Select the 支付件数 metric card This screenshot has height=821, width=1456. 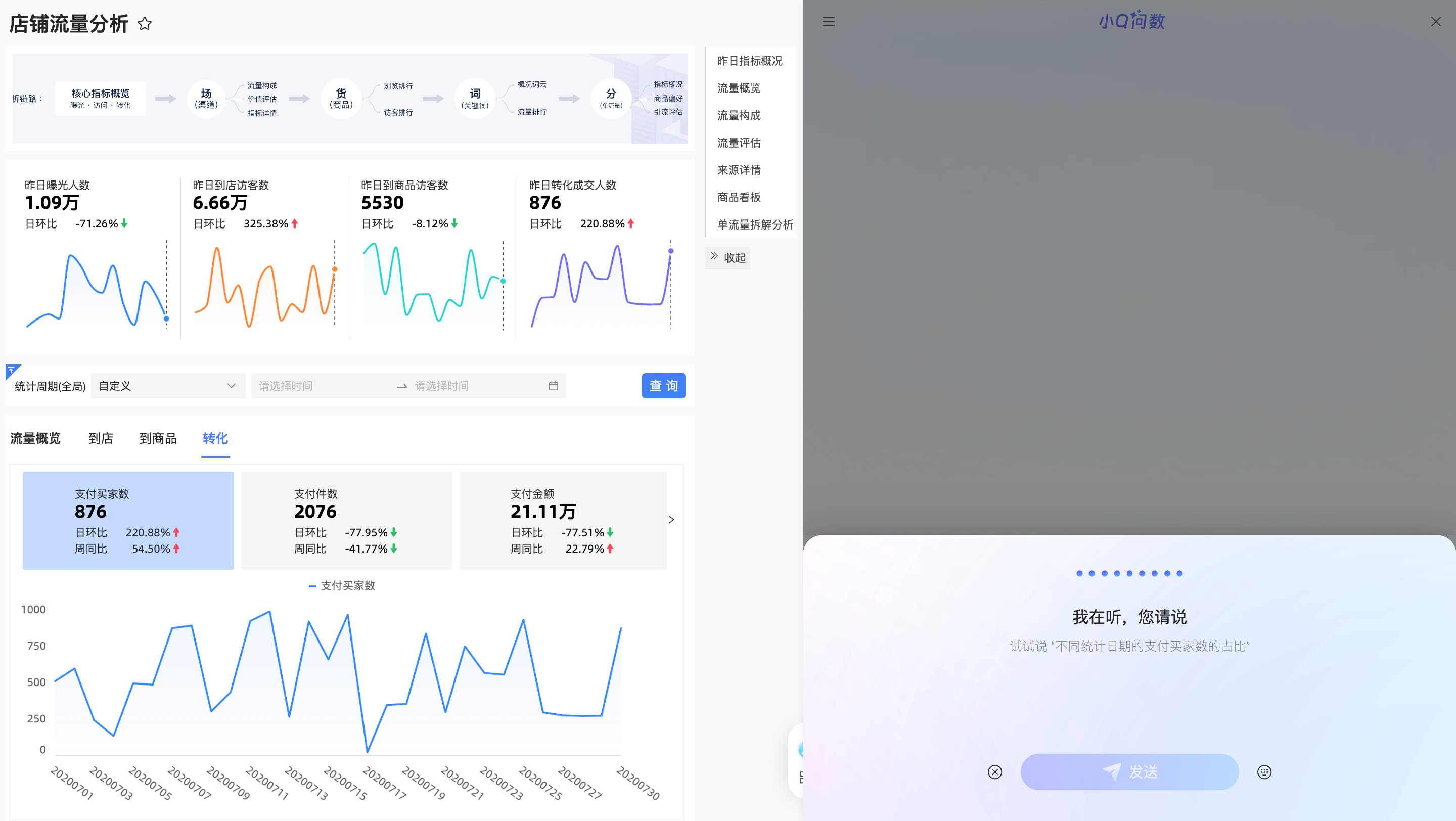(x=346, y=520)
